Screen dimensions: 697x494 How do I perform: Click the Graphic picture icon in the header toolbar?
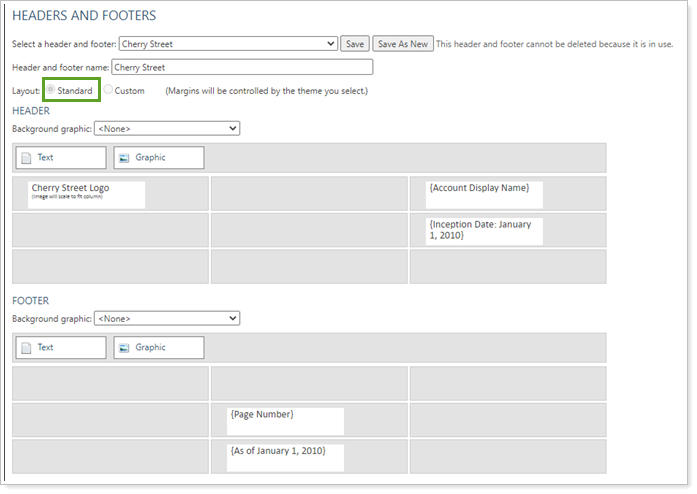pos(123,158)
